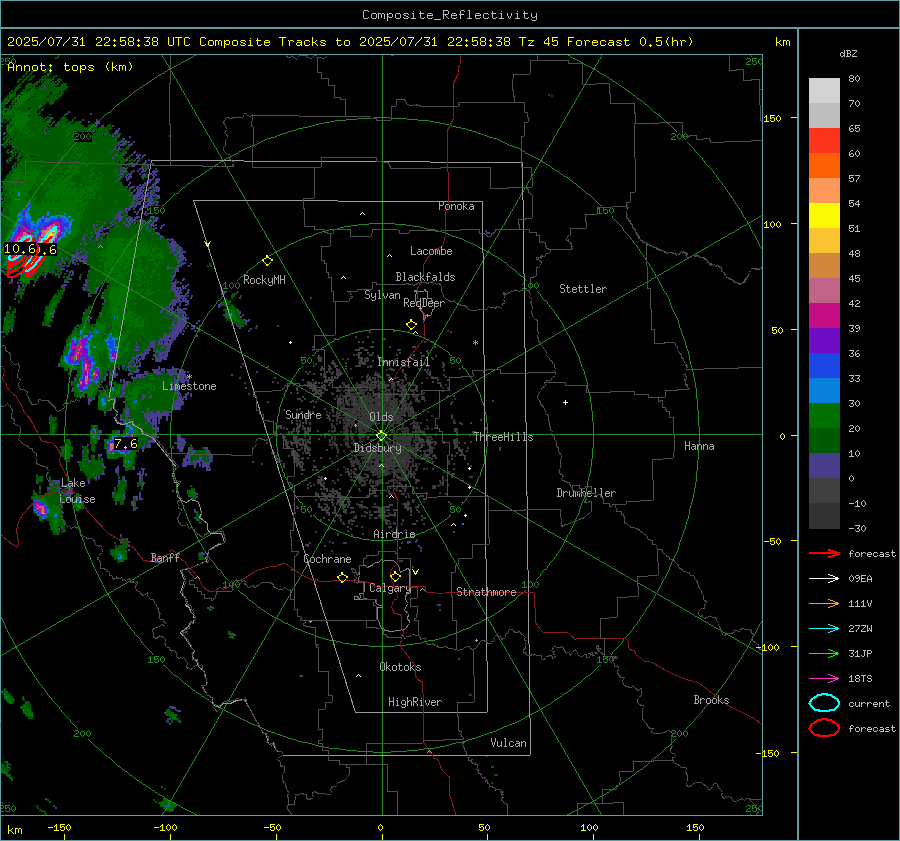The image size is (900, 841).
Task: Click the yellow radar-site diamond near Didsbury
Action: pyautogui.click(x=381, y=436)
